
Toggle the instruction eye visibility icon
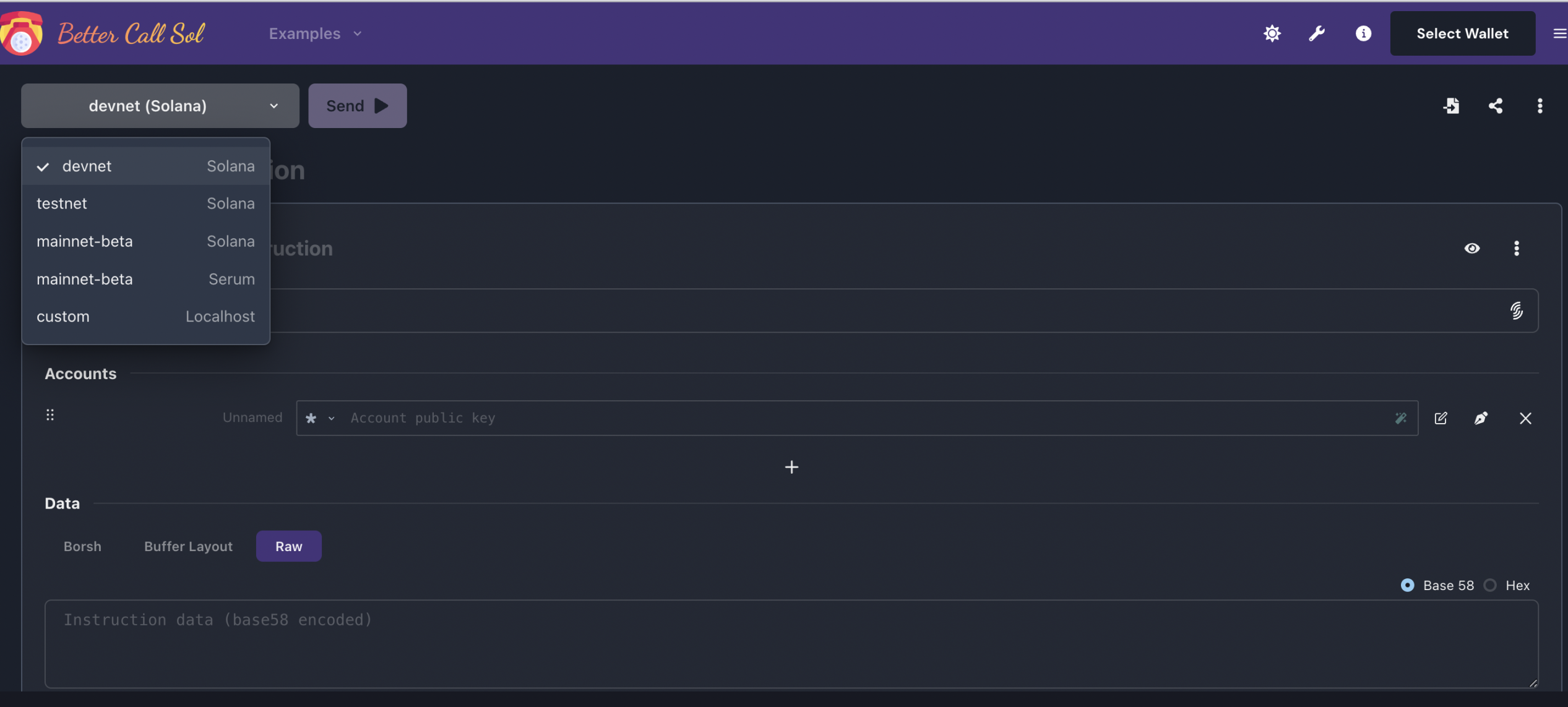click(x=1472, y=248)
